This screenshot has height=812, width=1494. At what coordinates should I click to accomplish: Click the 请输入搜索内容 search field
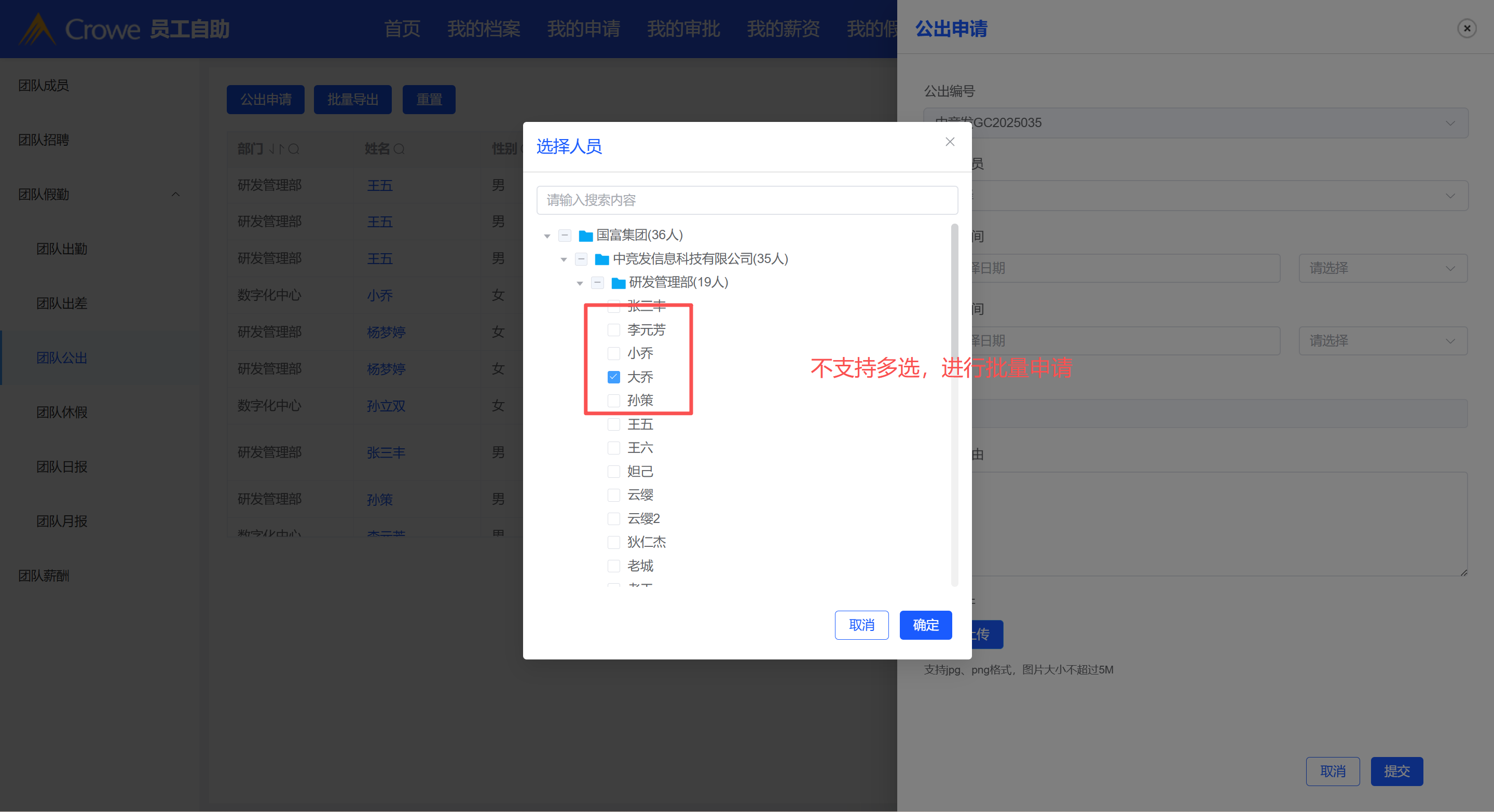click(746, 200)
